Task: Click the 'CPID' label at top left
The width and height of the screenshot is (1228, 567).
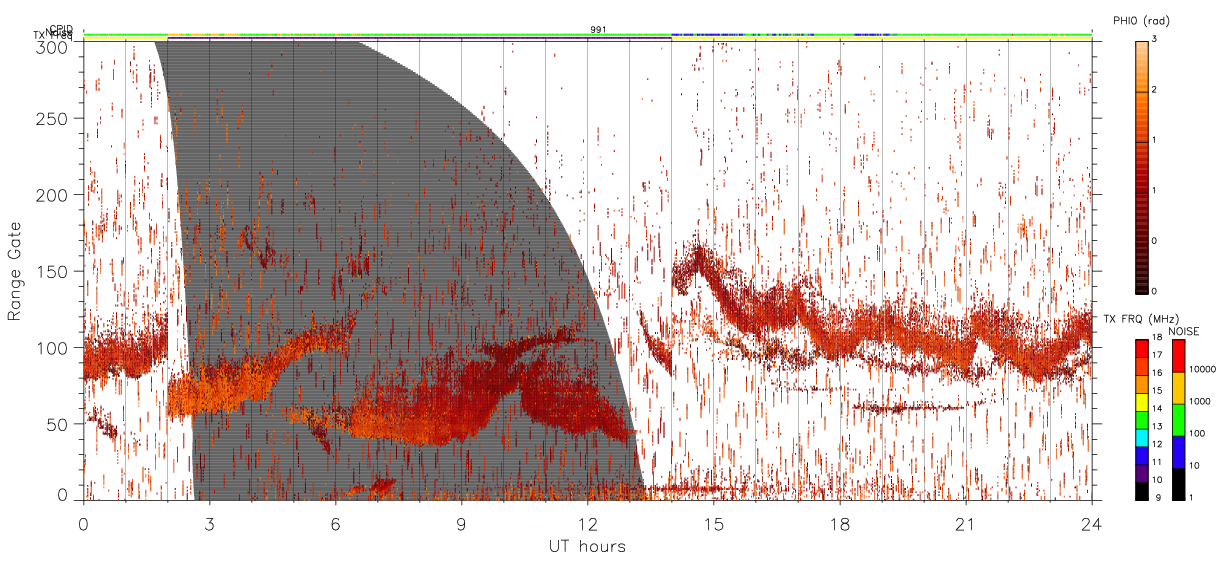Action: 61,29
